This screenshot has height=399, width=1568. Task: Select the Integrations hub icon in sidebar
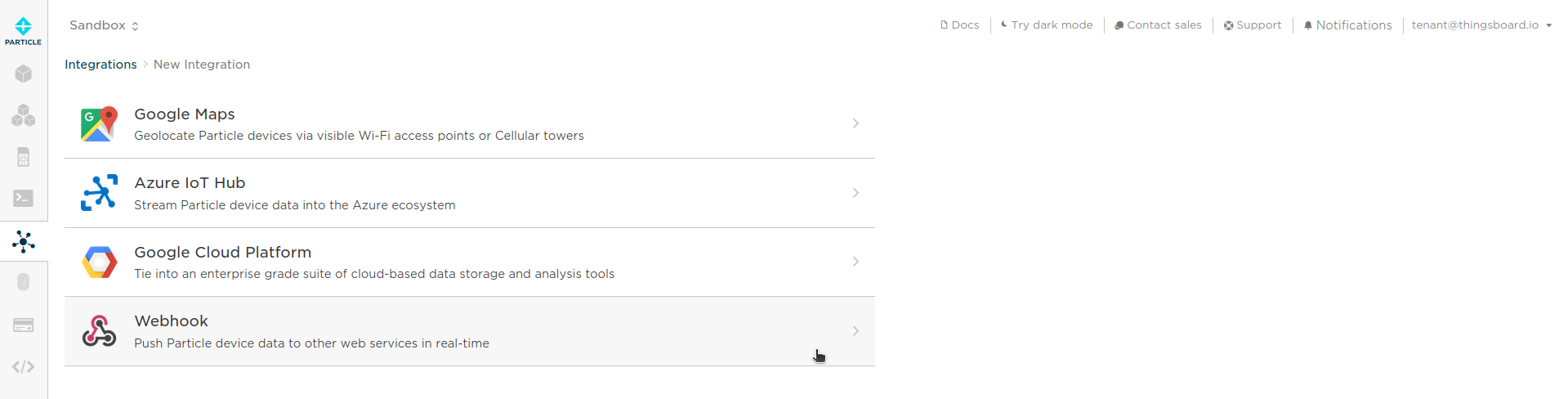(x=23, y=241)
